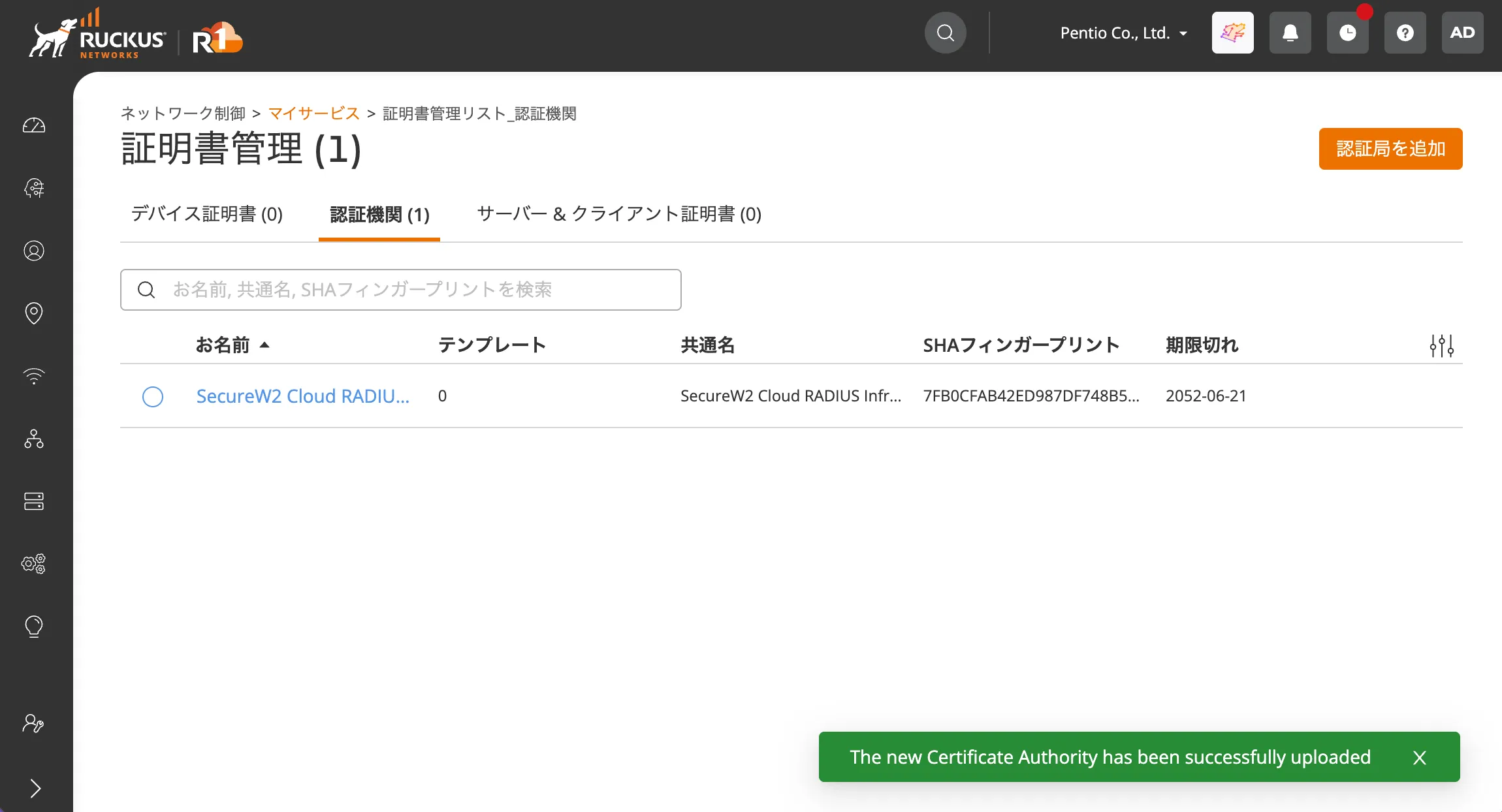Expand the sidebar with the chevron arrow
This screenshot has height=812, width=1502.
click(x=35, y=789)
